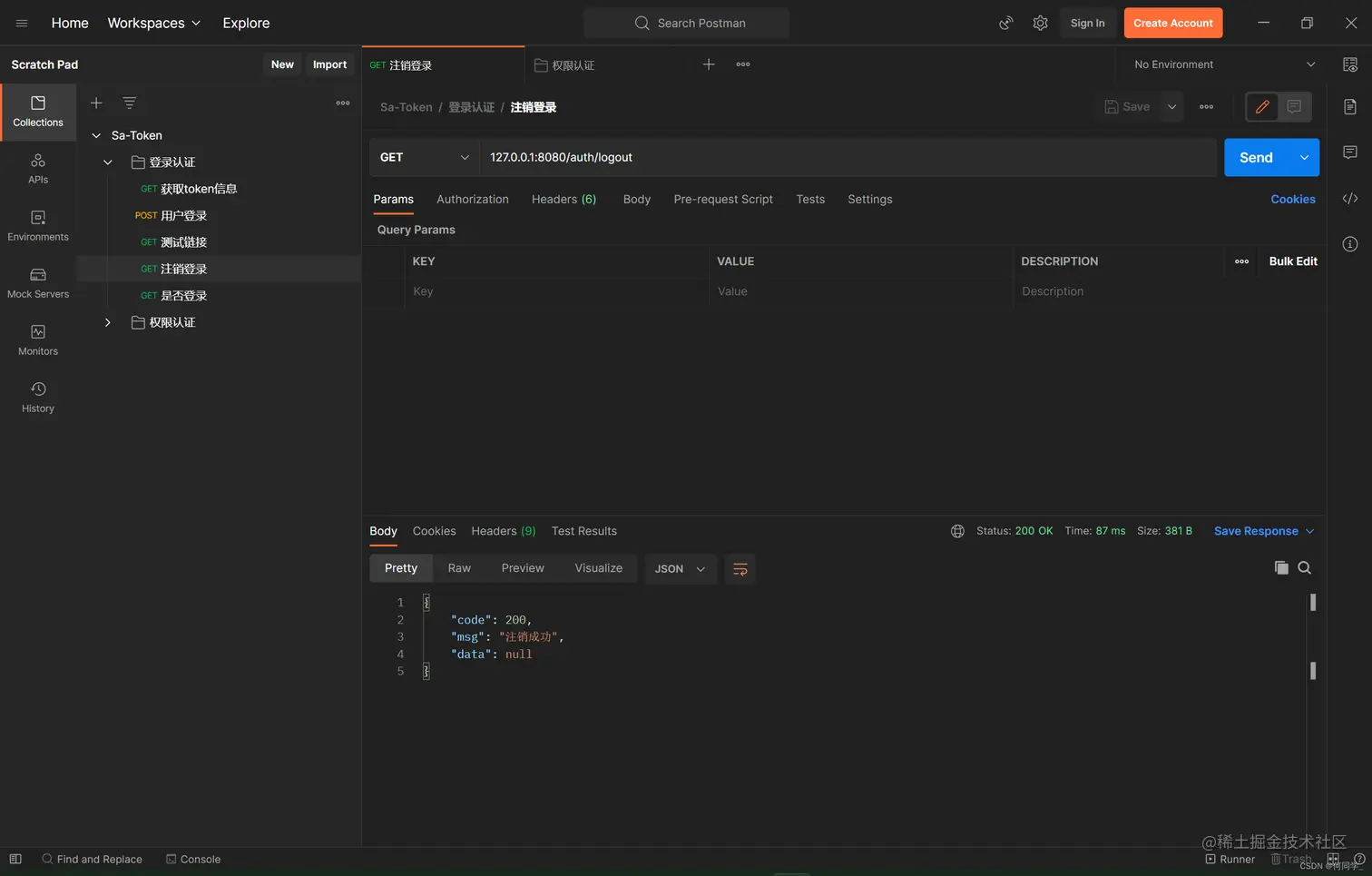1372x876 pixels.
Task: Open the APIs sidebar panel
Action: click(x=38, y=169)
